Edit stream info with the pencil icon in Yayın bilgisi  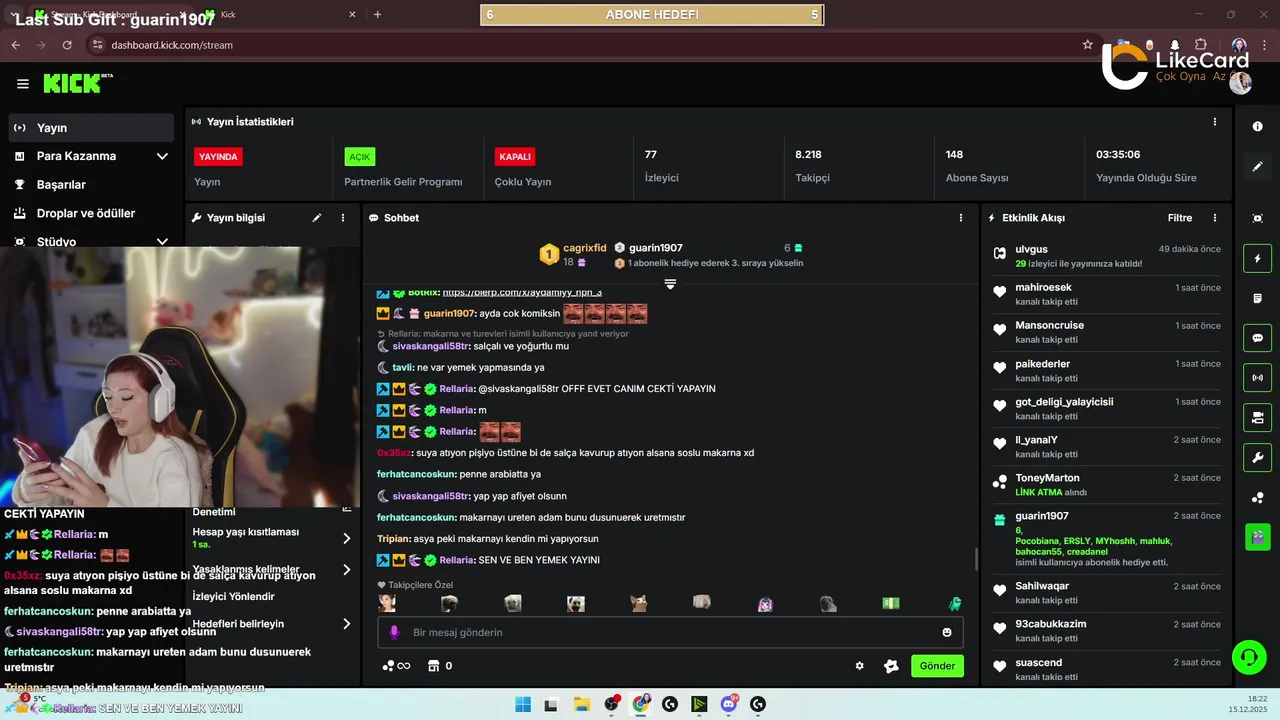pos(317,217)
